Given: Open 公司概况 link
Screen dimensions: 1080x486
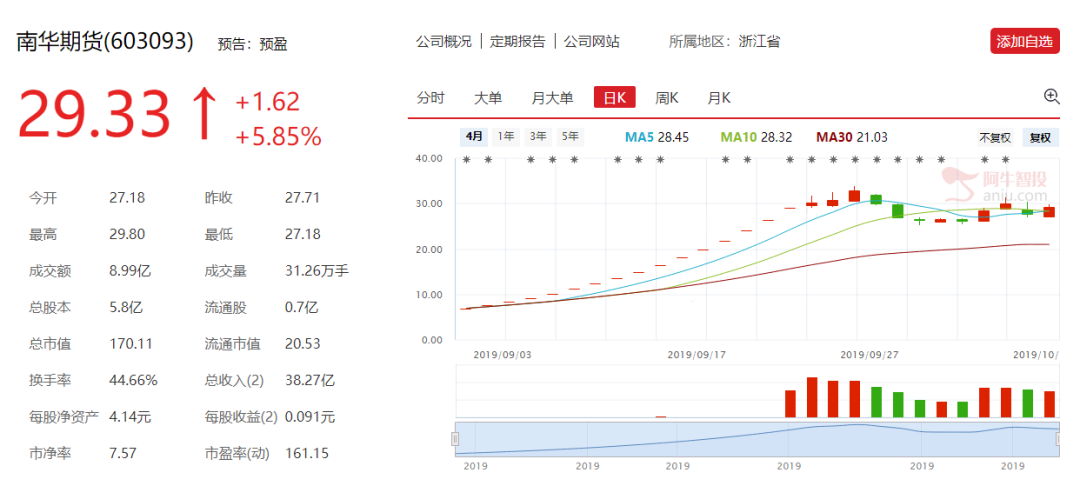Looking at the screenshot, I should pyautogui.click(x=444, y=42).
